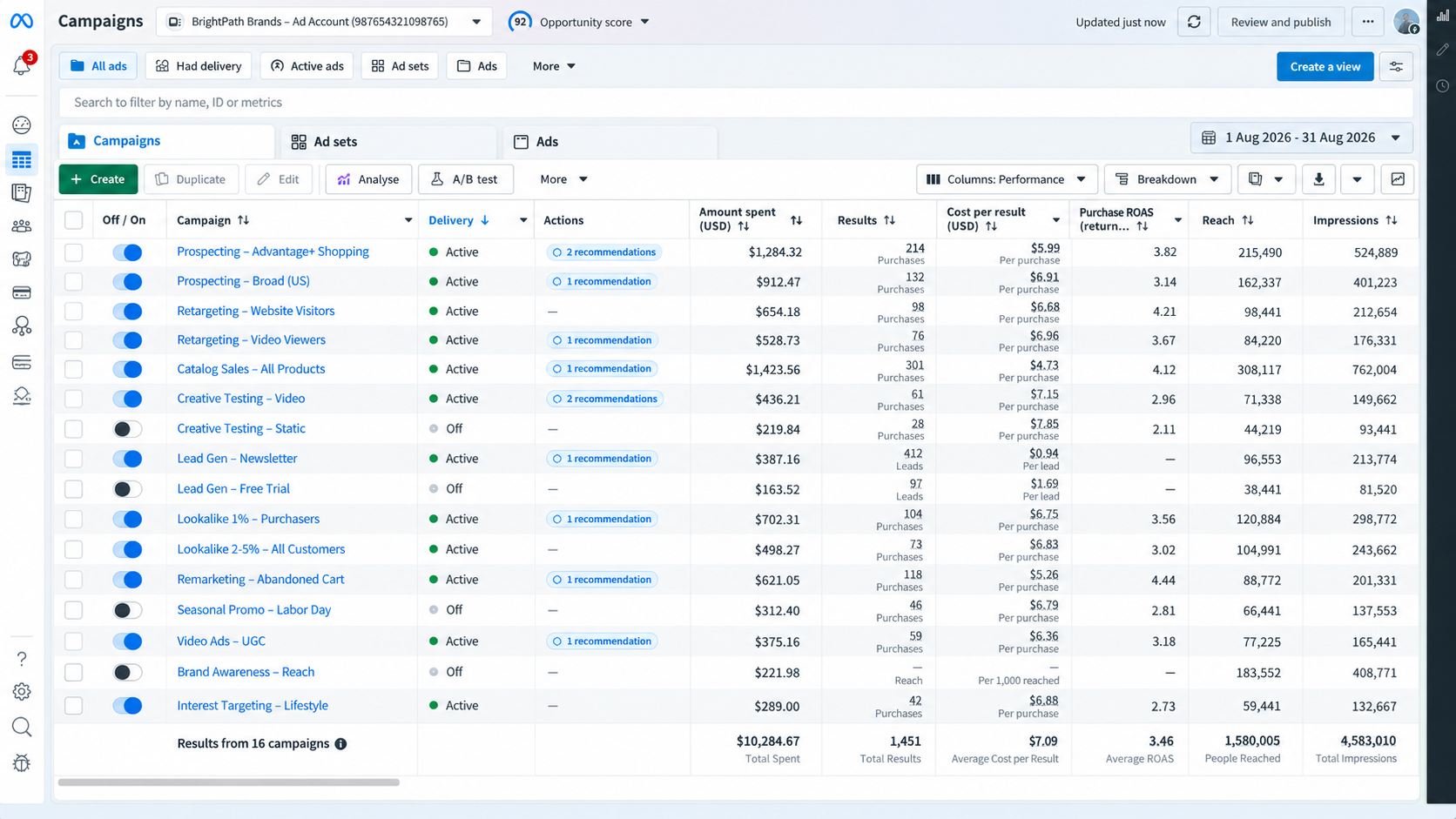Turn off Retargeting – Website Visitors toggle
The image size is (1456, 819).
pyautogui.click(x=127, y=311)
